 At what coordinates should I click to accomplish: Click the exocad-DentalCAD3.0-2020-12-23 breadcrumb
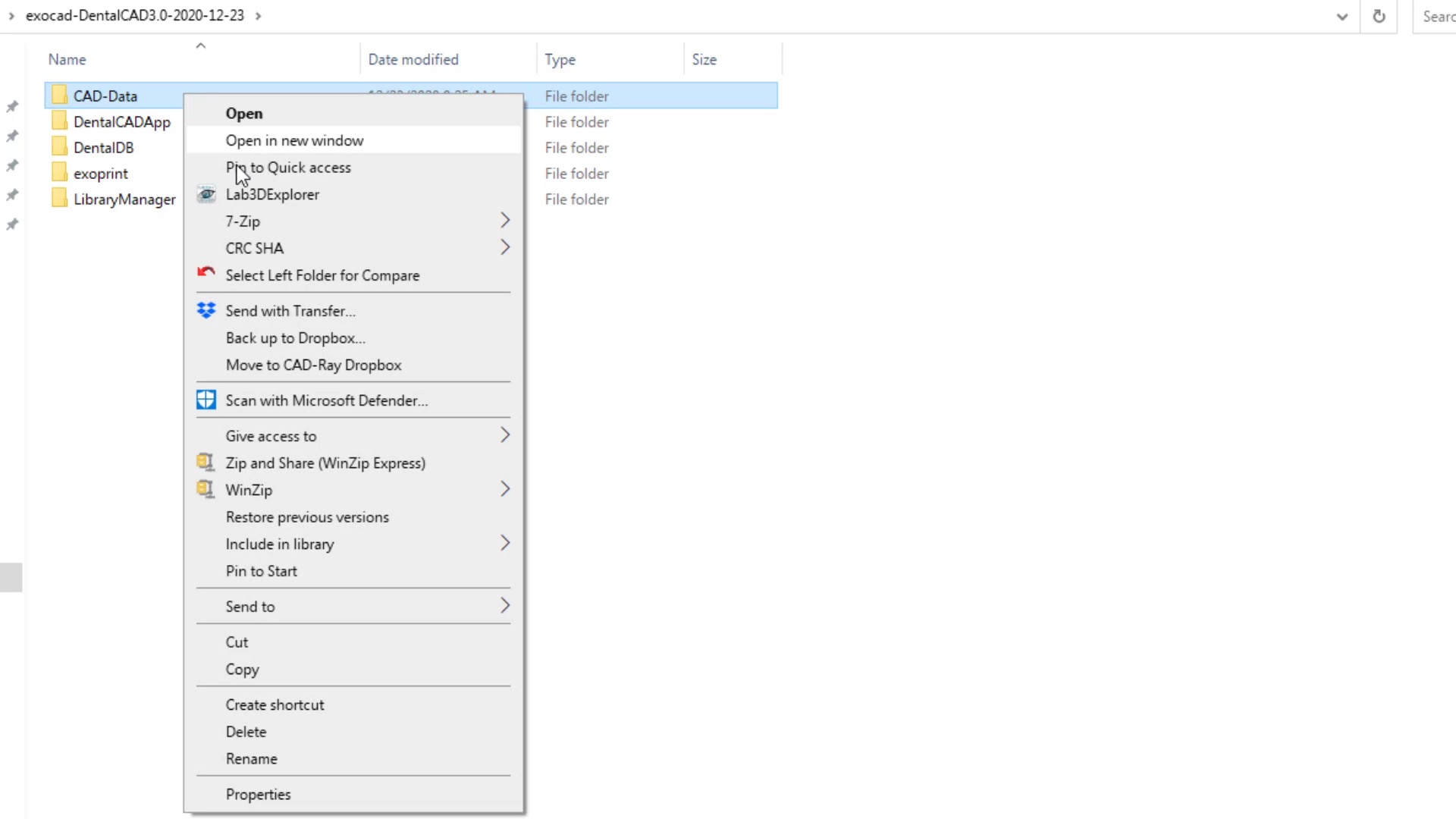point(135,16)
